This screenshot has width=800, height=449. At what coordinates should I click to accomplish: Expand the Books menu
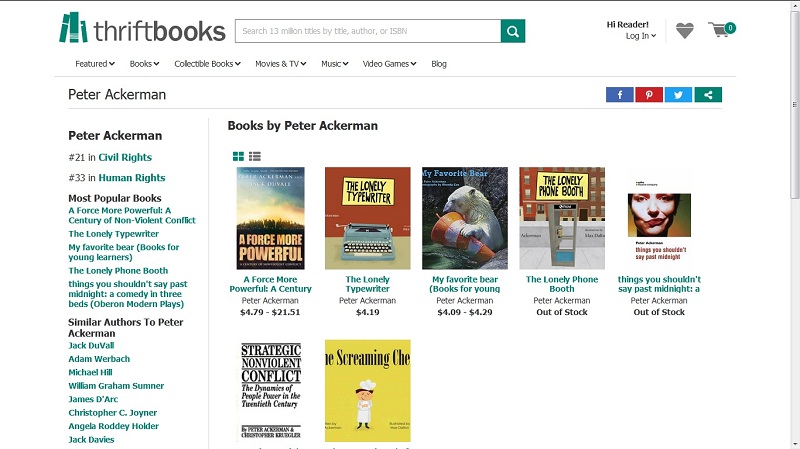(x=144, y=64)
